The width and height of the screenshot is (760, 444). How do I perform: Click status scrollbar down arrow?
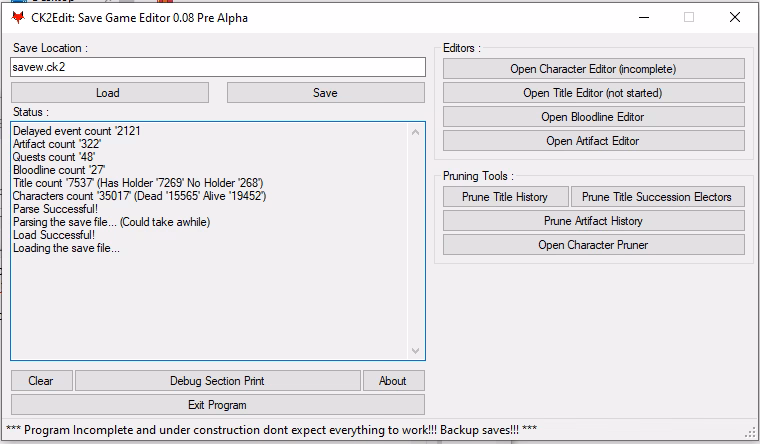tap(415, 350)
